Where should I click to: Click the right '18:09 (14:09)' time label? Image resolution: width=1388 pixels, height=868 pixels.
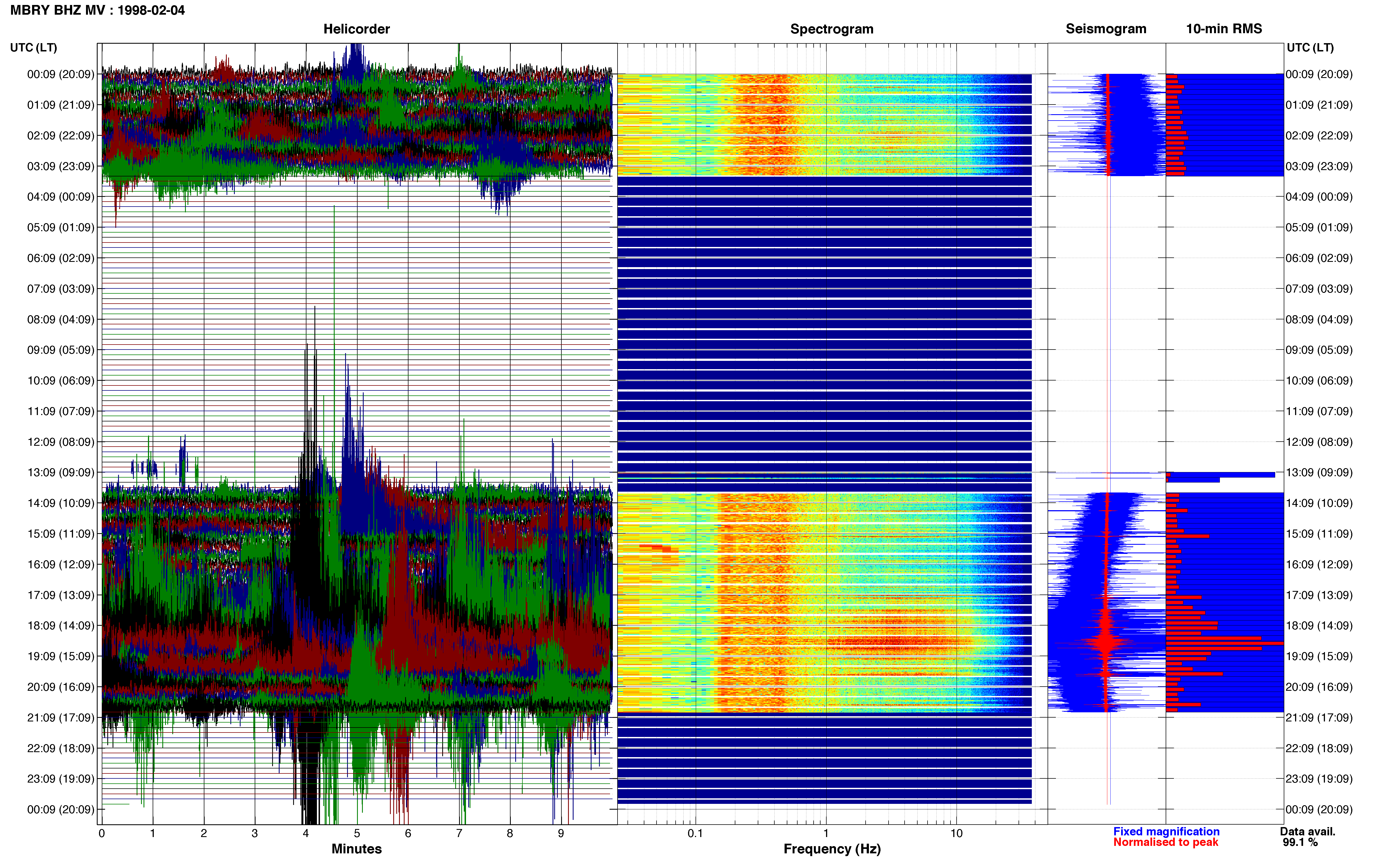point(1319,626)
